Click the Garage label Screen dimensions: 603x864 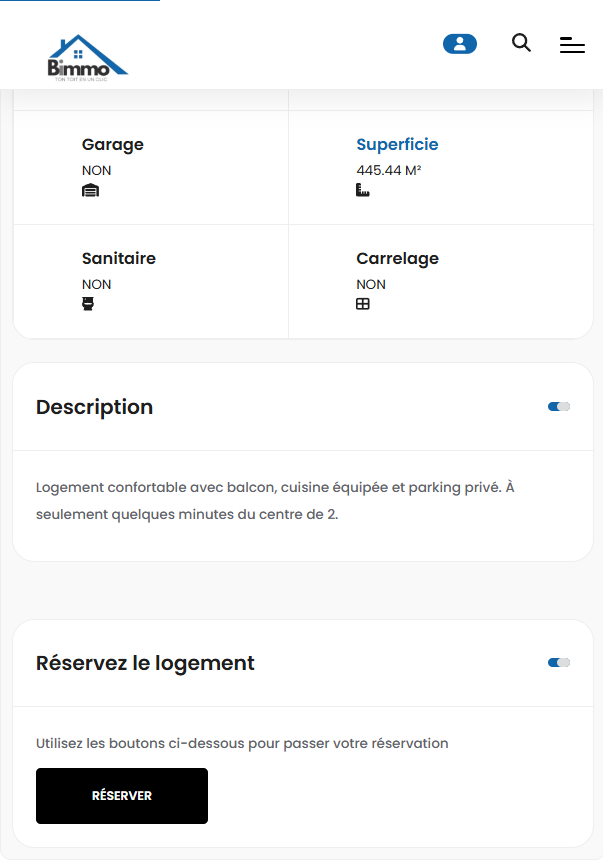point(112,144)
